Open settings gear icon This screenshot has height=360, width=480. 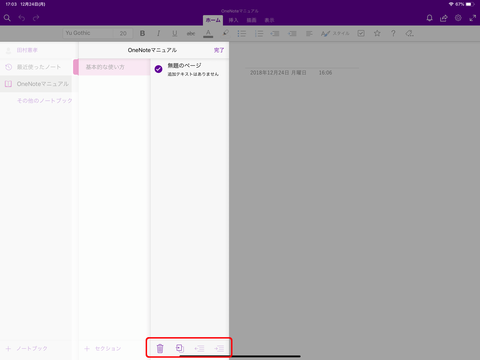tap(458, 18)
